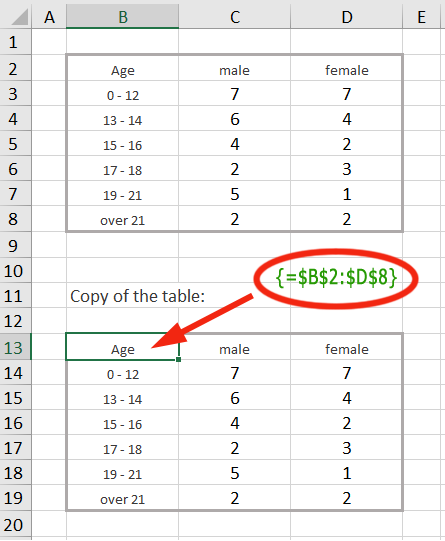Select row 13 header
Viewport: 445px width, 541px height.
coord(16,347)
